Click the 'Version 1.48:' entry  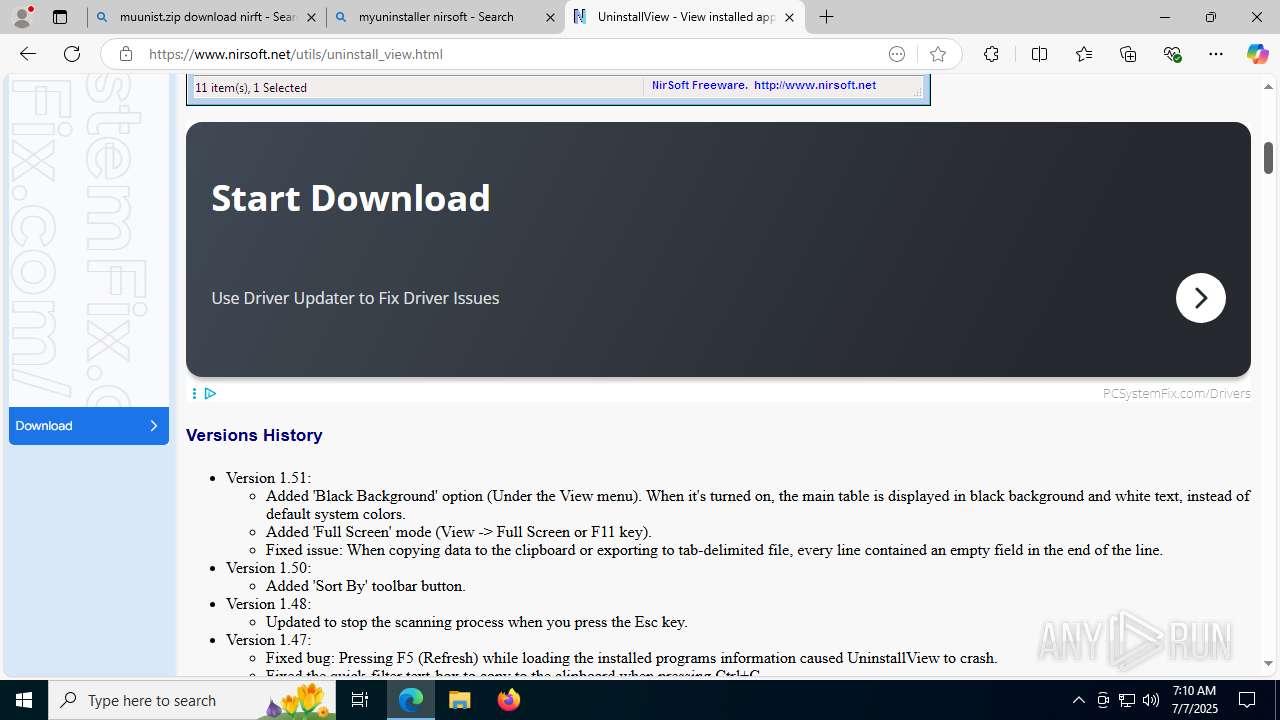click(x=268, y=604)
